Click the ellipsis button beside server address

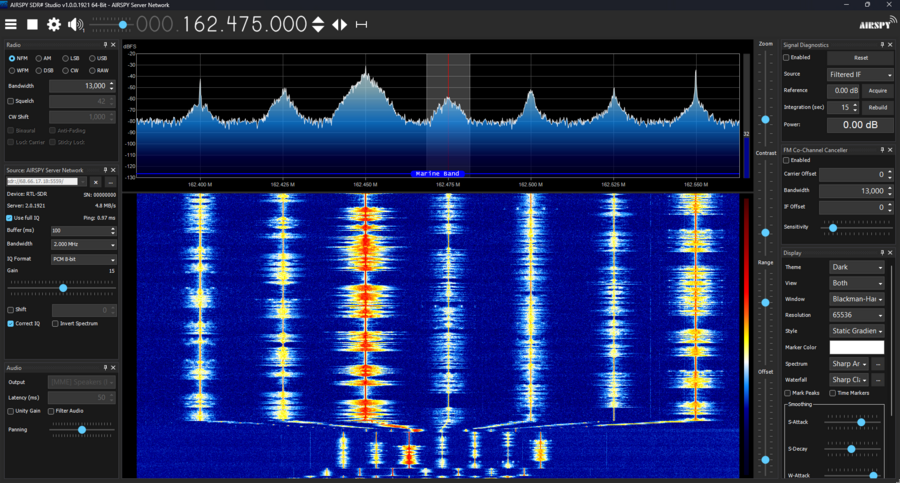tap(110, 182)
